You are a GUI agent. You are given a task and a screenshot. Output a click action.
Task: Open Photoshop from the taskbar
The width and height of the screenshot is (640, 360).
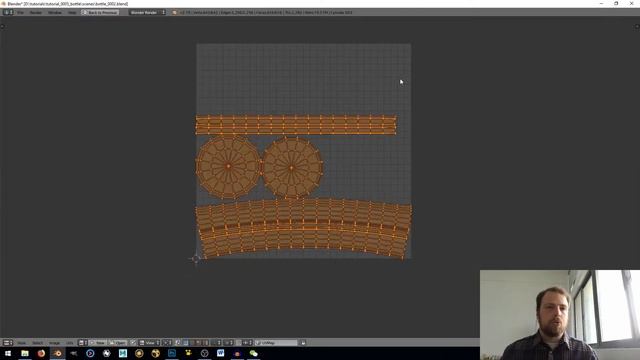pyautogui.click(x=172, y=353)
